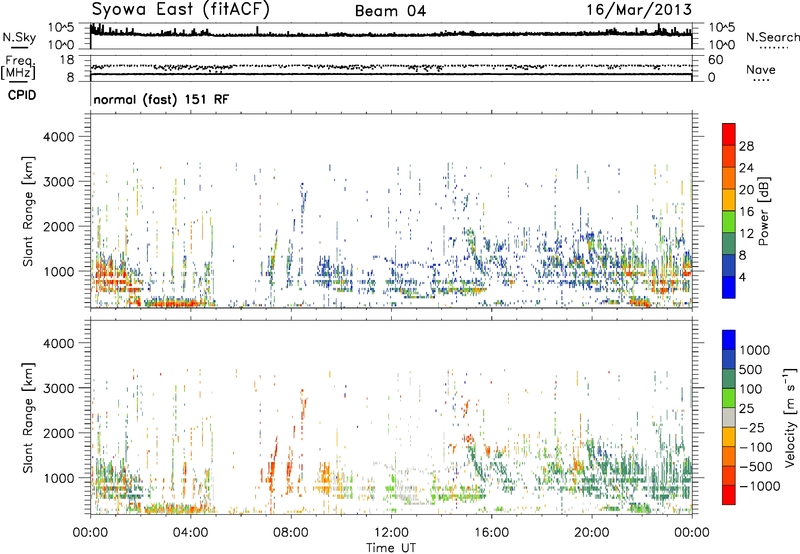This screenshot has width=800, height=554.
Task: Click the "Time UT" axis title
Action: (391, 548)
